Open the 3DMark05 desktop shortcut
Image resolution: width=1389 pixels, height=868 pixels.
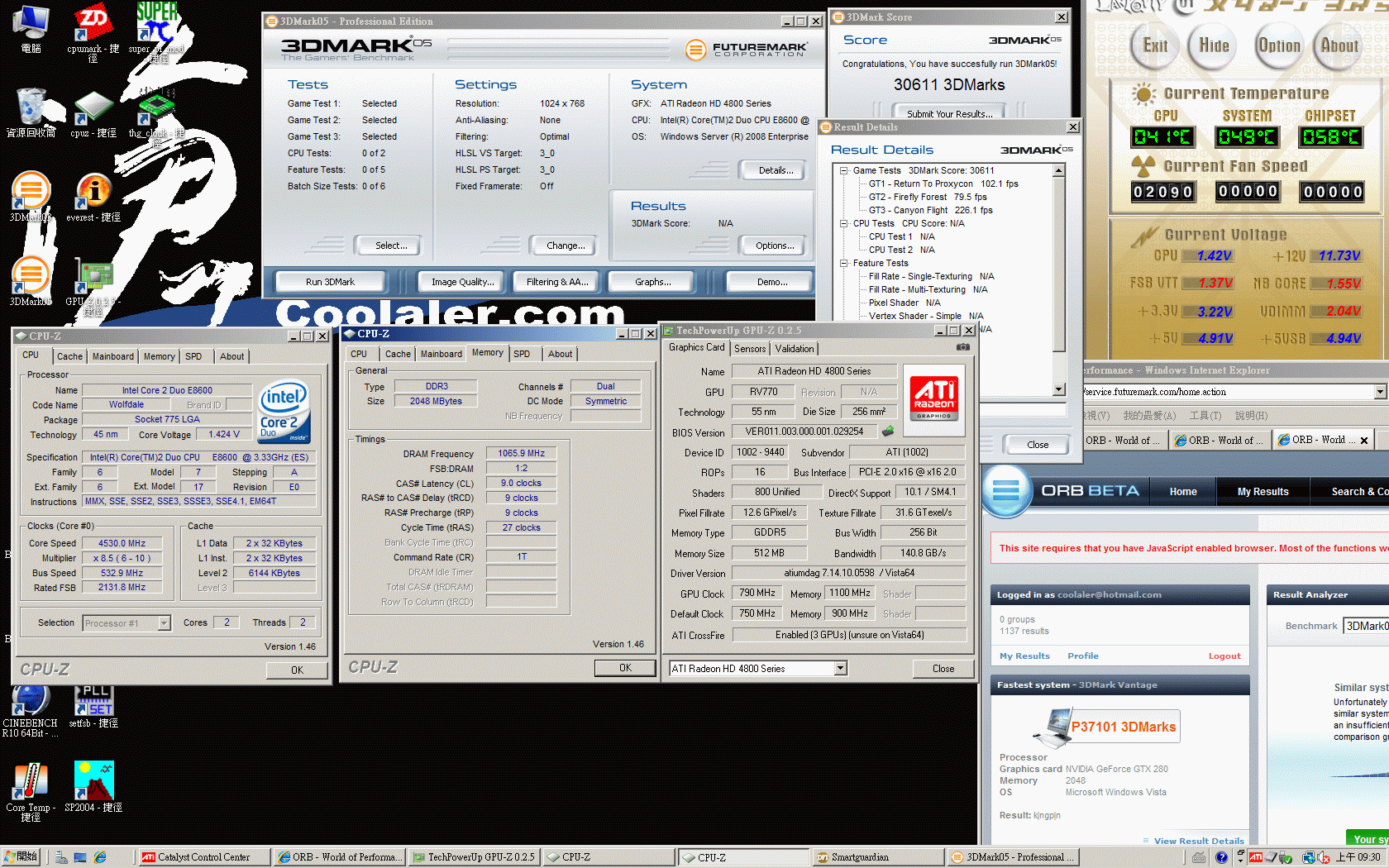coord(31,281)
